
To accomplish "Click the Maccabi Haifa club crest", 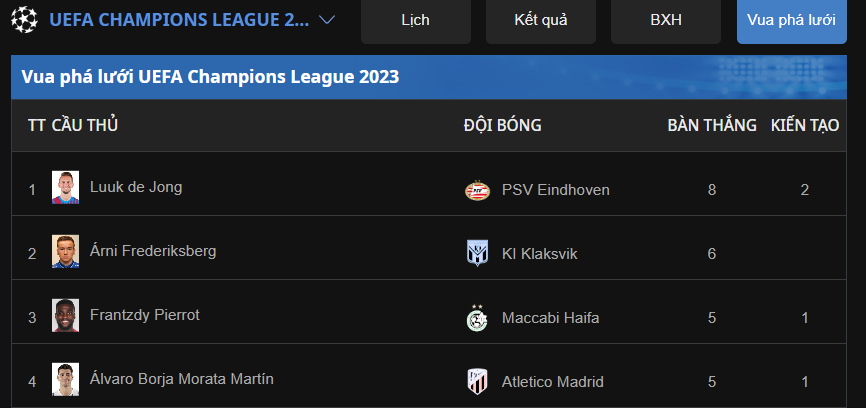I will tap(478, 317).
